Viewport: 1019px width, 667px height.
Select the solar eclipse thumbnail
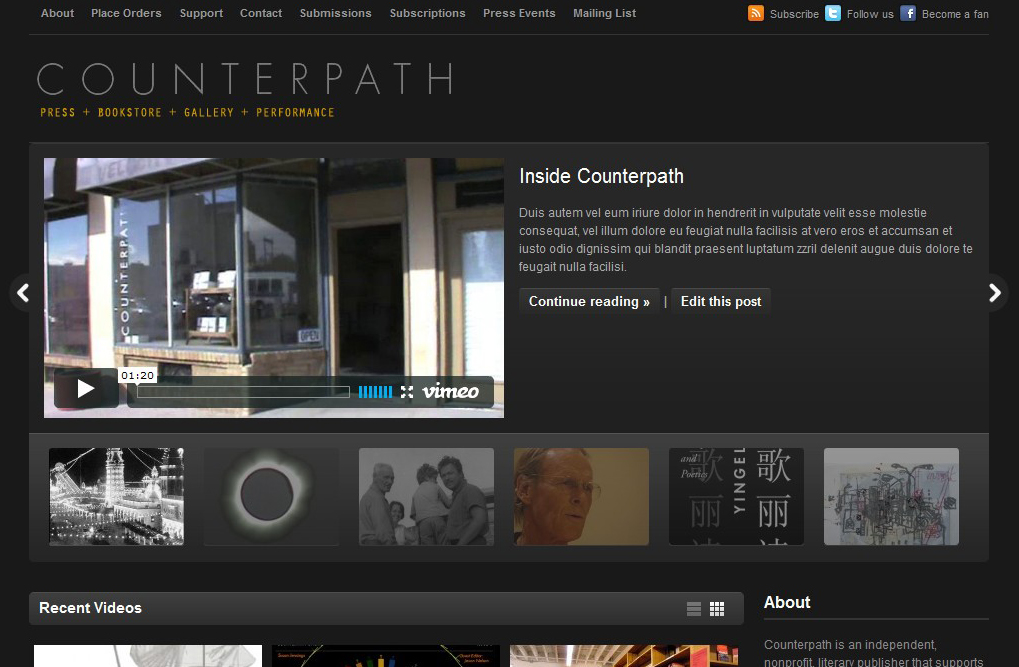click(272, 497)
